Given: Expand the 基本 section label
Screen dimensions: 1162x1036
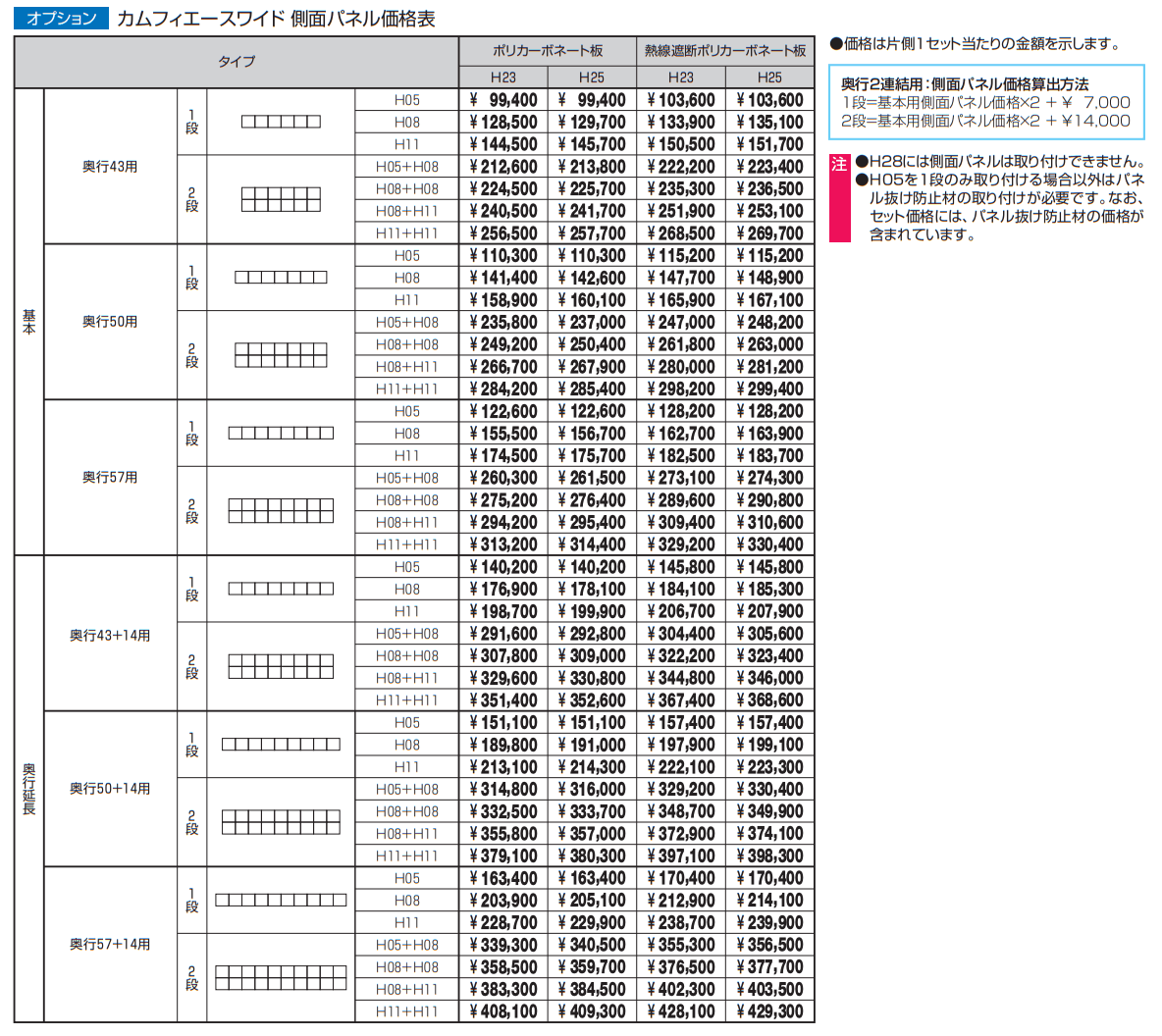Looking at the screenshot, I should coord(28,321).
